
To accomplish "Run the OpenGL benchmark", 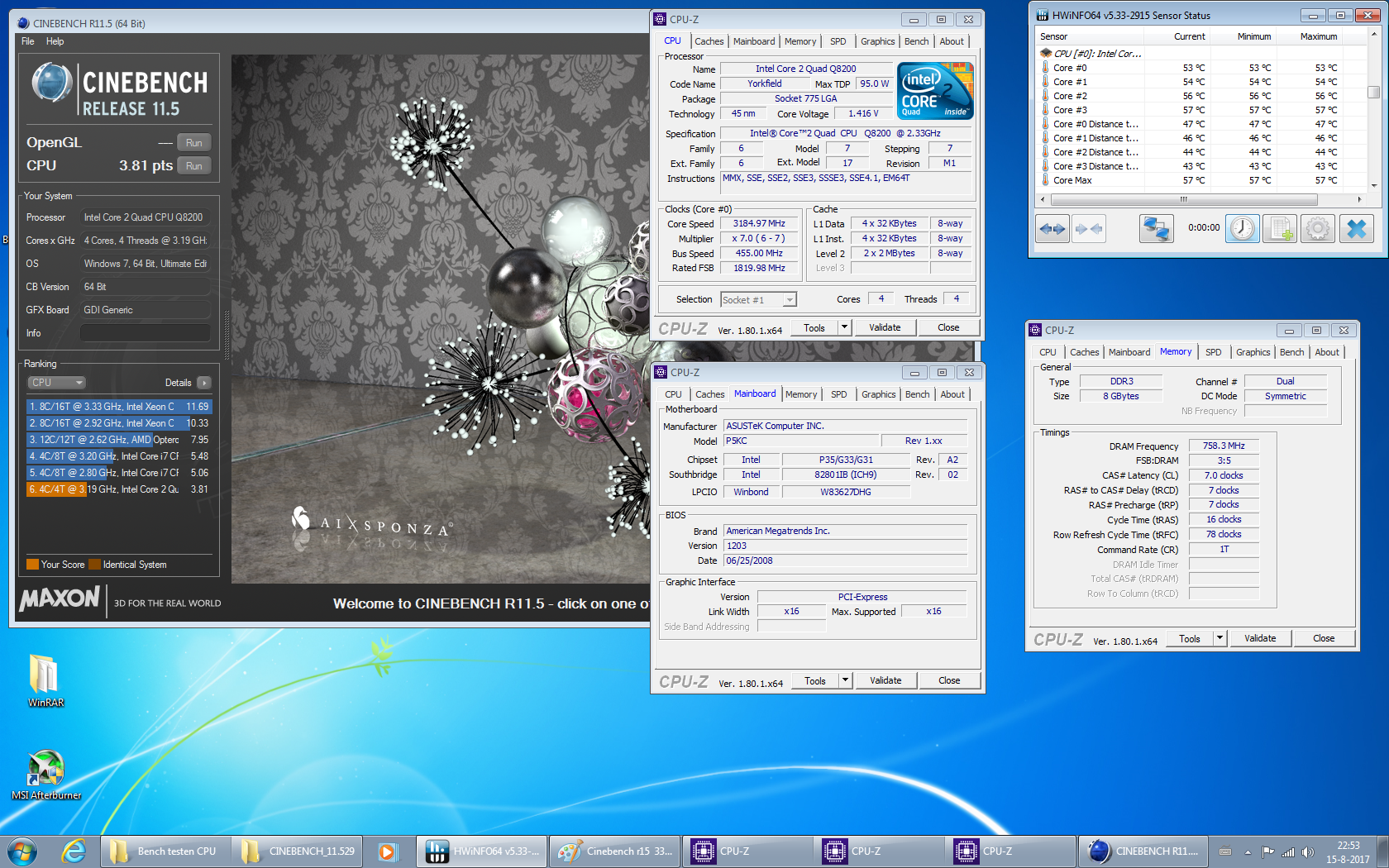I will point(194,142).
